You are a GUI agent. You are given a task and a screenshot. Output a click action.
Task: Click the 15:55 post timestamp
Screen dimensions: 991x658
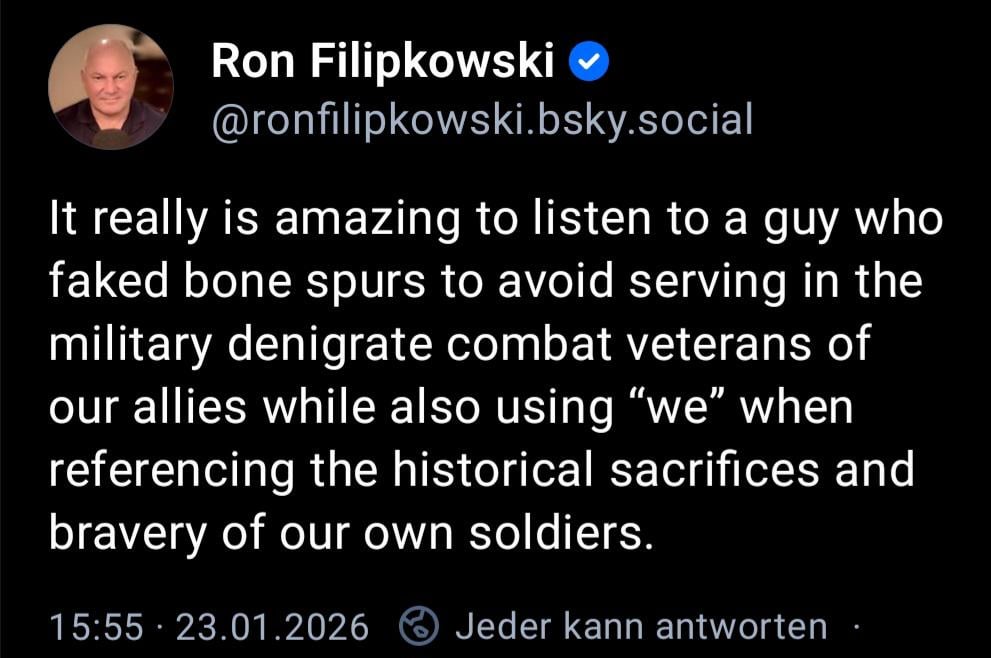(96, 627)
